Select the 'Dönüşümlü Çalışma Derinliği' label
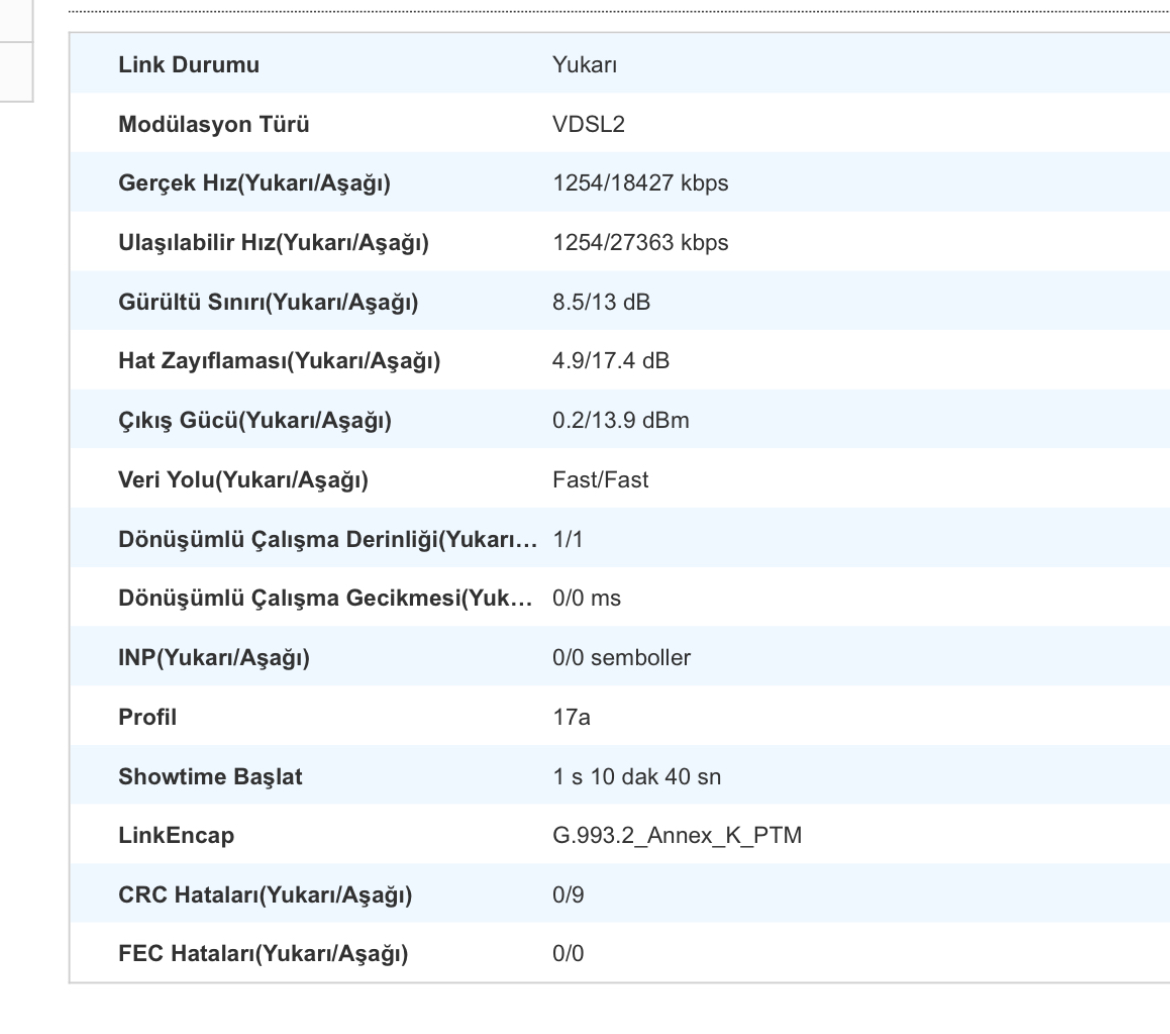The image size is (1170, 1034). pos(328,539)
